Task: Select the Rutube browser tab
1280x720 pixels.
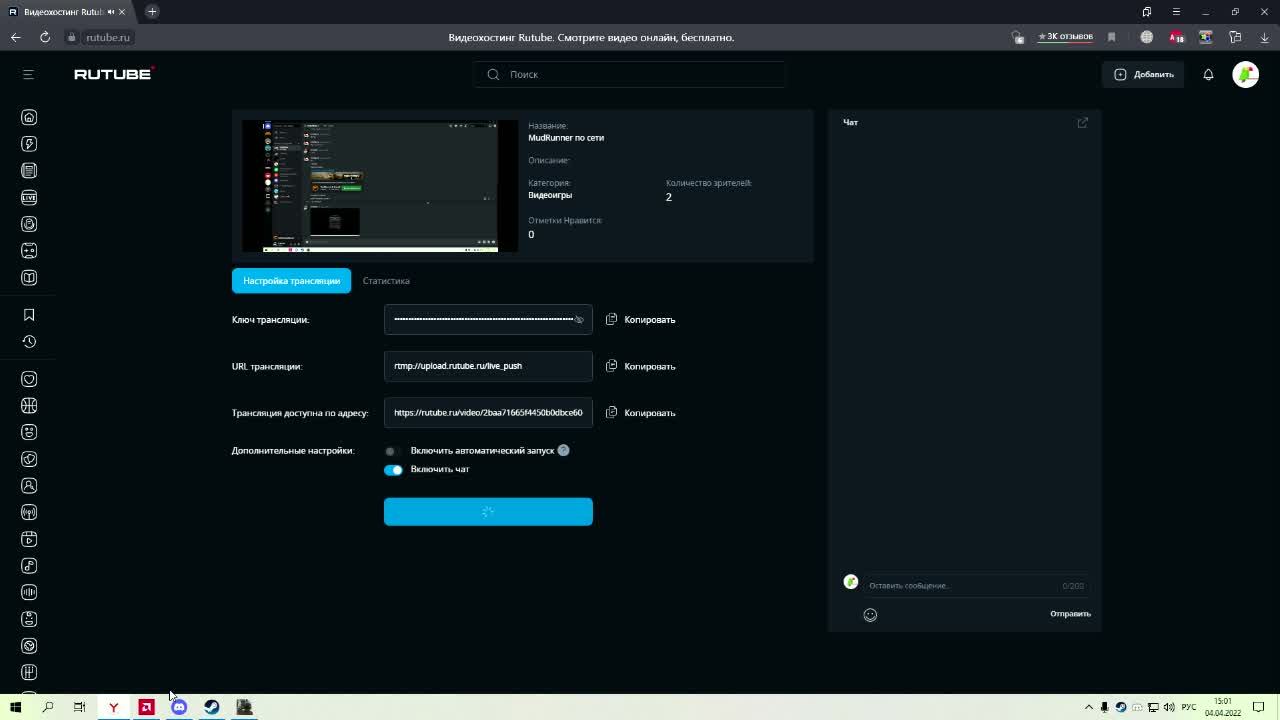Action: tap(66, 12)
